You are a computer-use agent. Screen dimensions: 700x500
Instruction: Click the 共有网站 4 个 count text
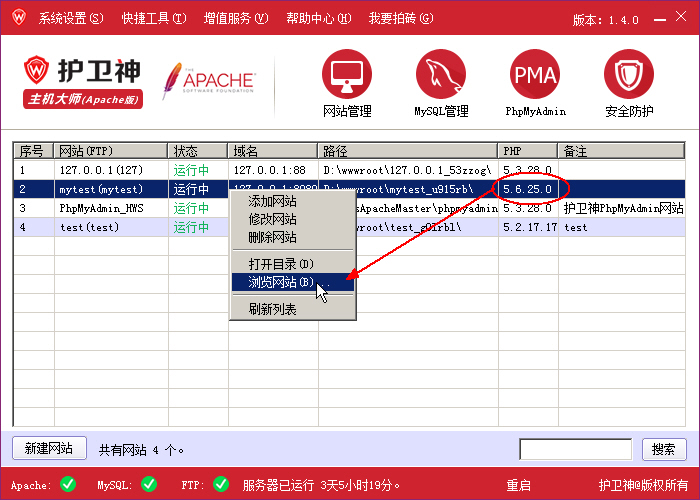click(141, 450)
